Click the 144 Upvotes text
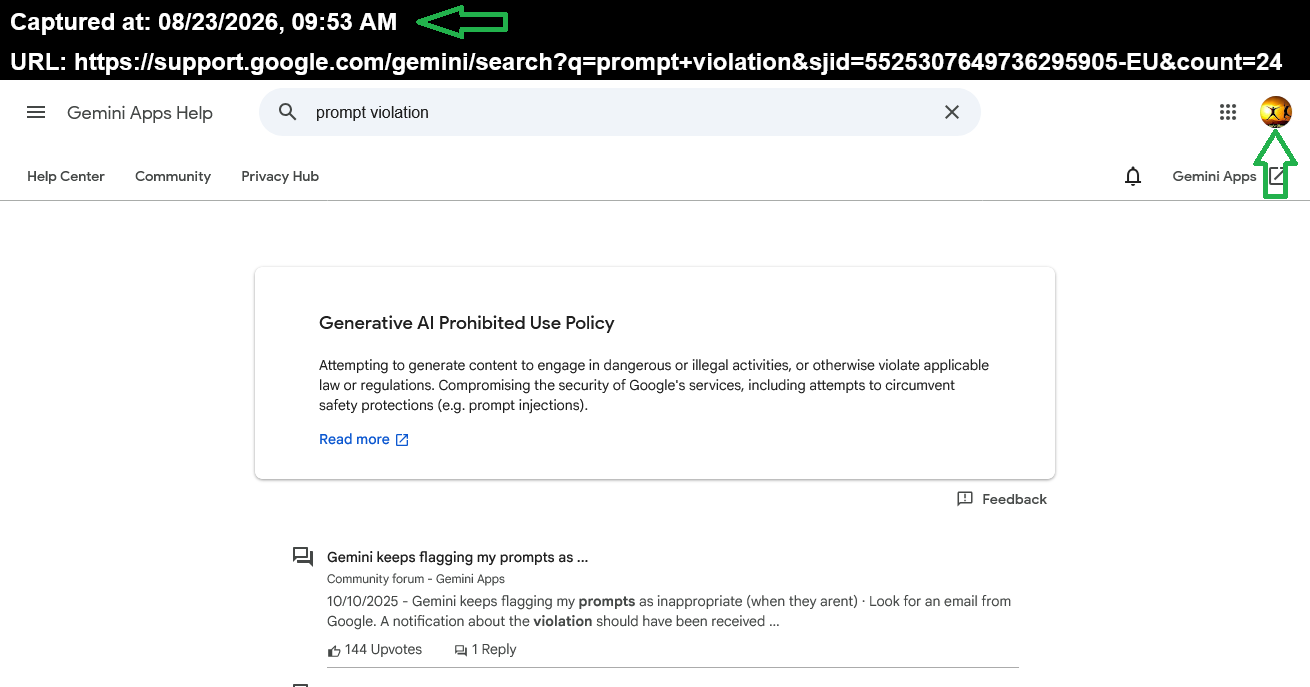1310x687 pixels. (x=383, y=649)
